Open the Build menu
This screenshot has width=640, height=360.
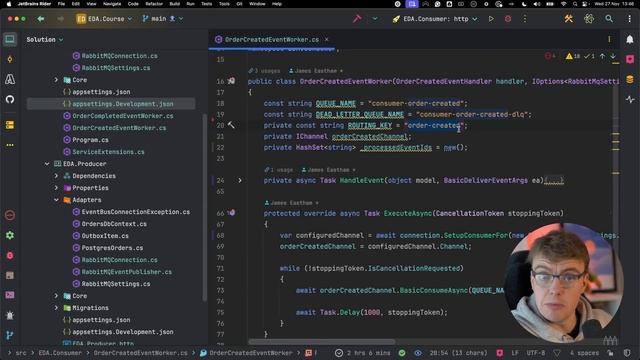(x=174, y=4)
